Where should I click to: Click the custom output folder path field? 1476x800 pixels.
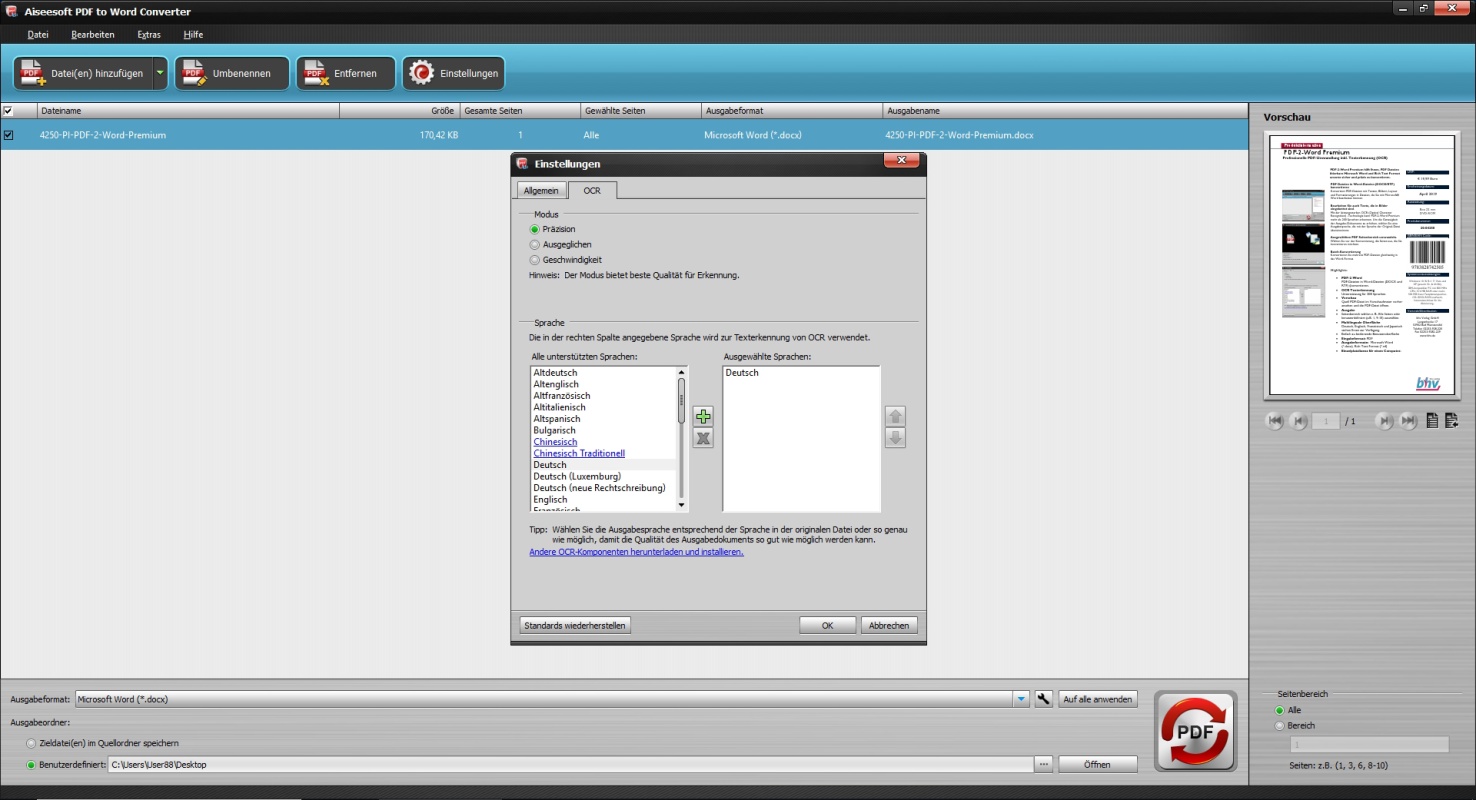pos(570,764)
